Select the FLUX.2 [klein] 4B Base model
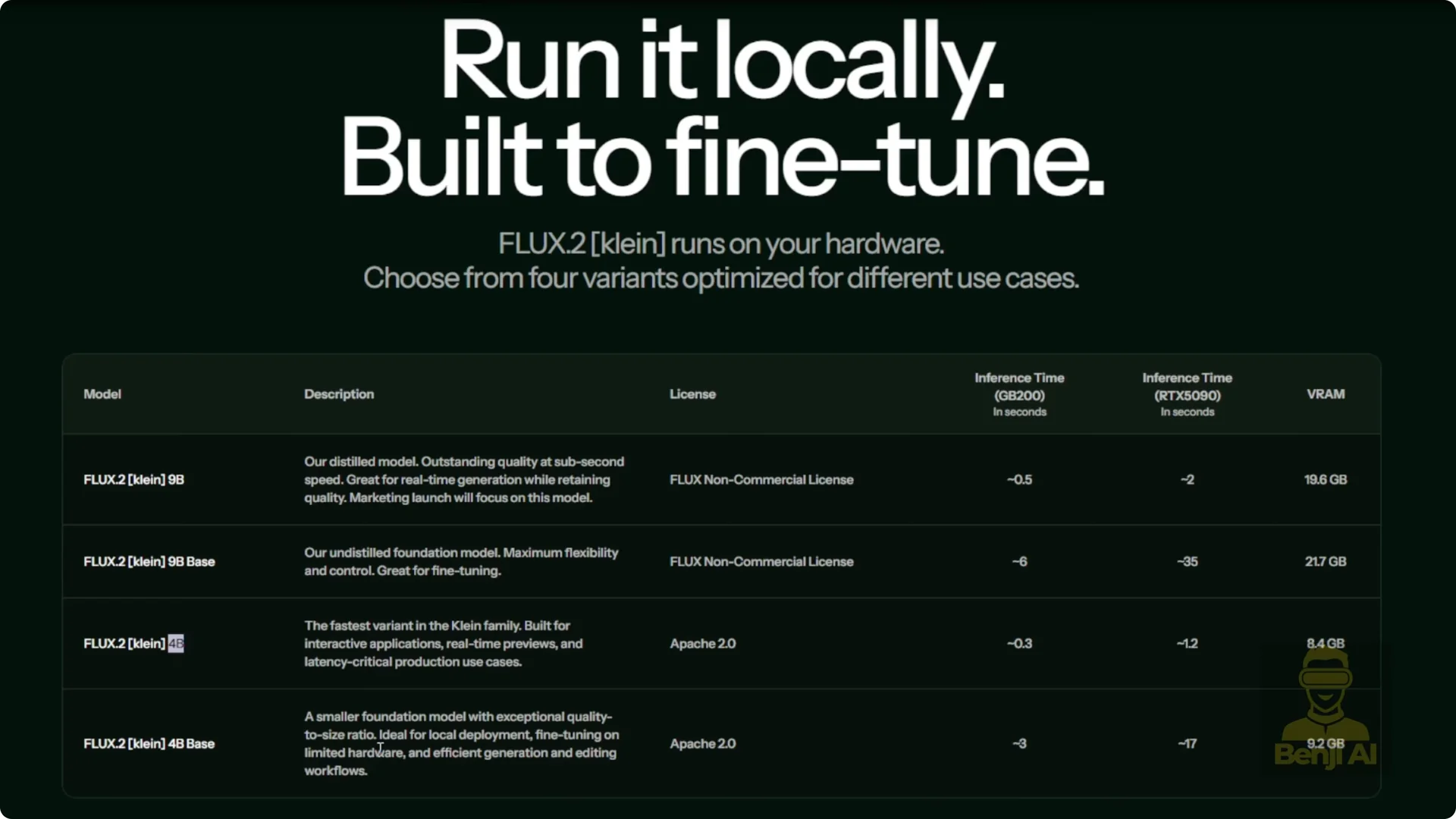 [149, 744]
